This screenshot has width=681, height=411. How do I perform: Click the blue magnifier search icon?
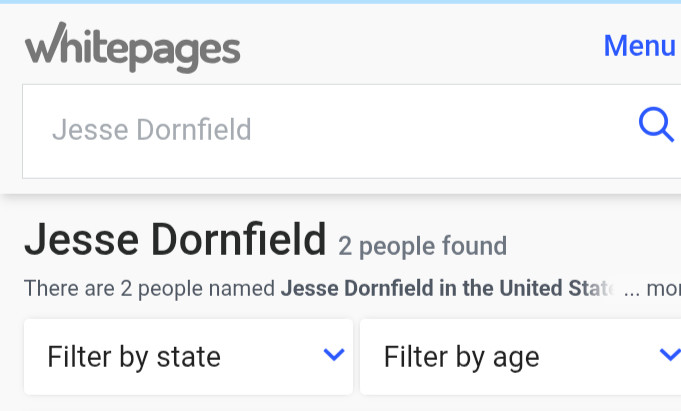coord(656,124)
